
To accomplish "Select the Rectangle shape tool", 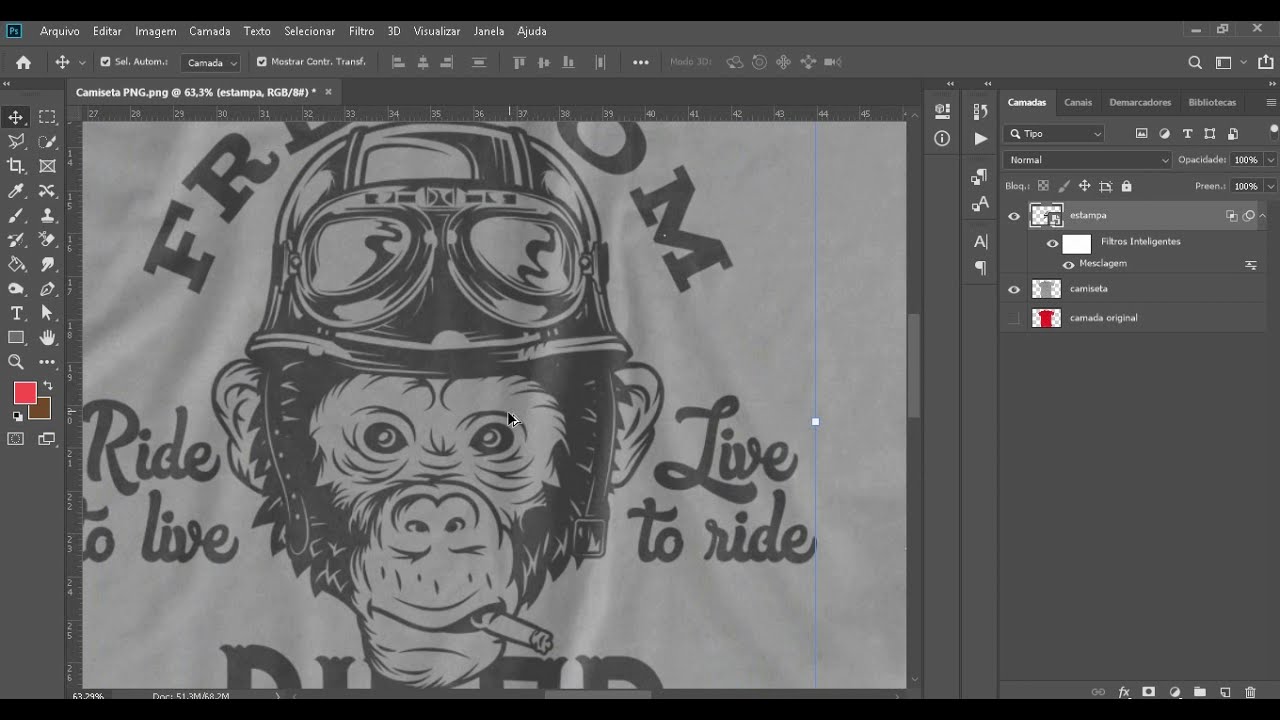I will [16, 338].
